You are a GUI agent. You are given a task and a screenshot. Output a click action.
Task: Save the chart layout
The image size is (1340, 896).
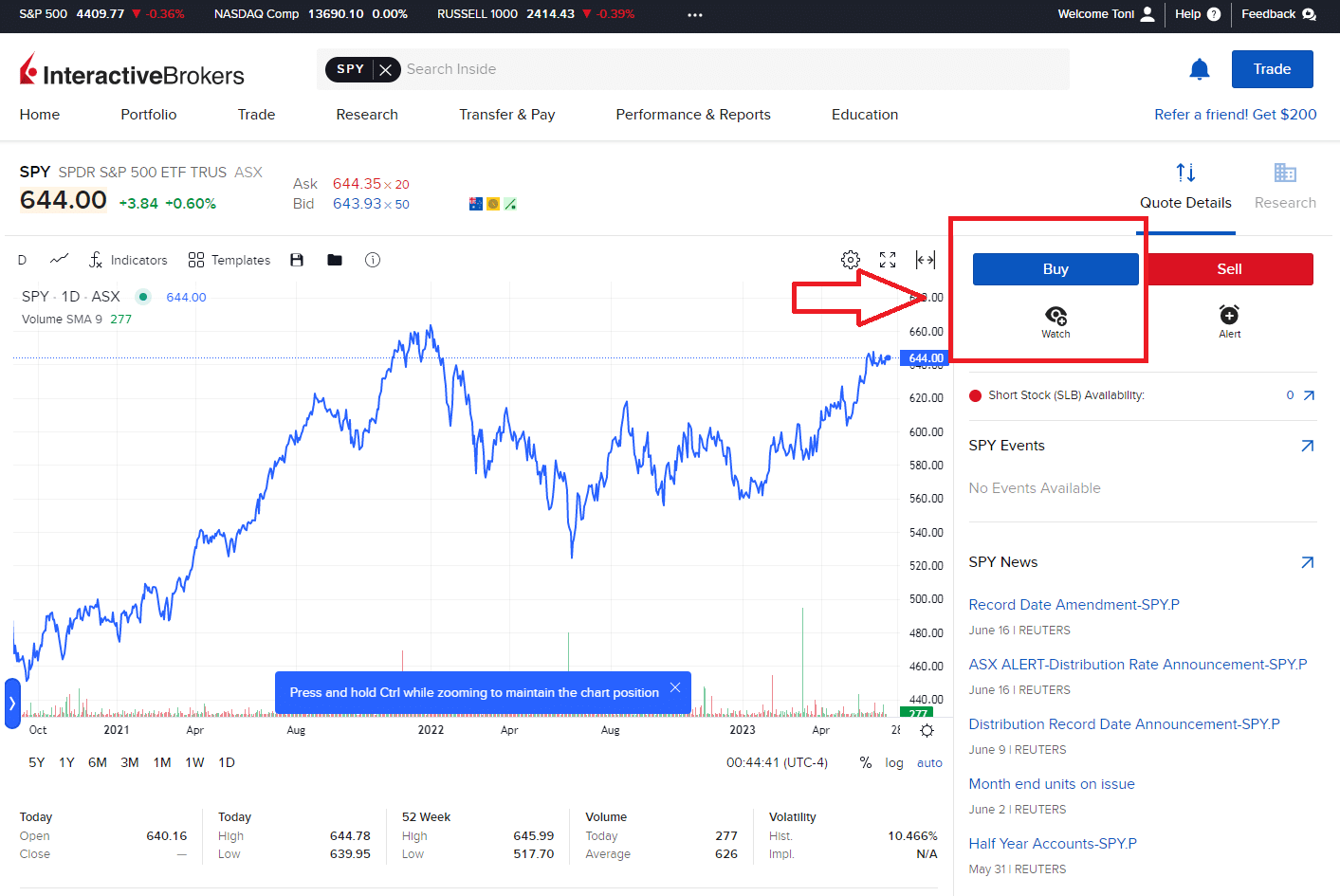click(297, 260)
